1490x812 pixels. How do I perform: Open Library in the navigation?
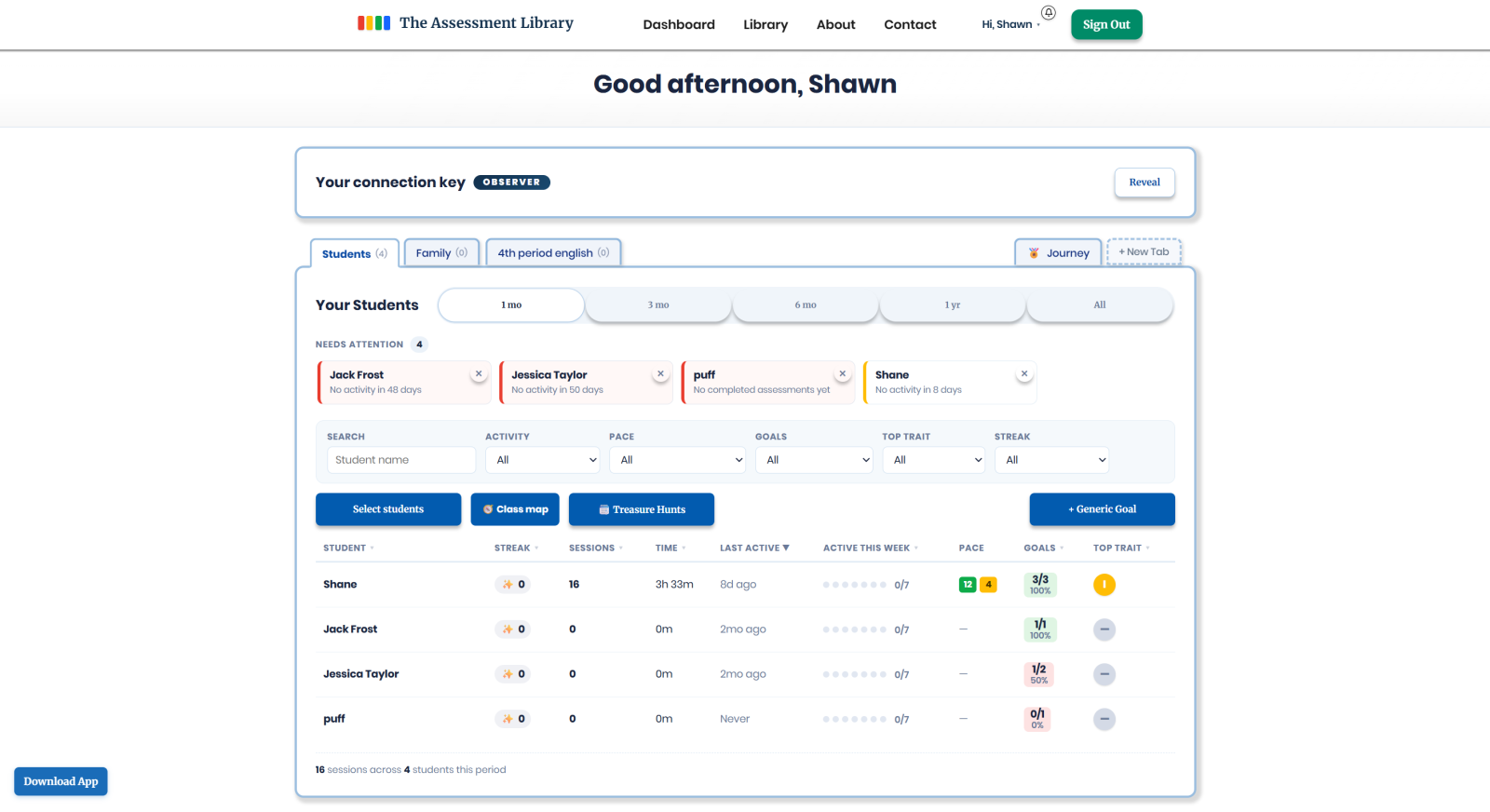[765, 24]
